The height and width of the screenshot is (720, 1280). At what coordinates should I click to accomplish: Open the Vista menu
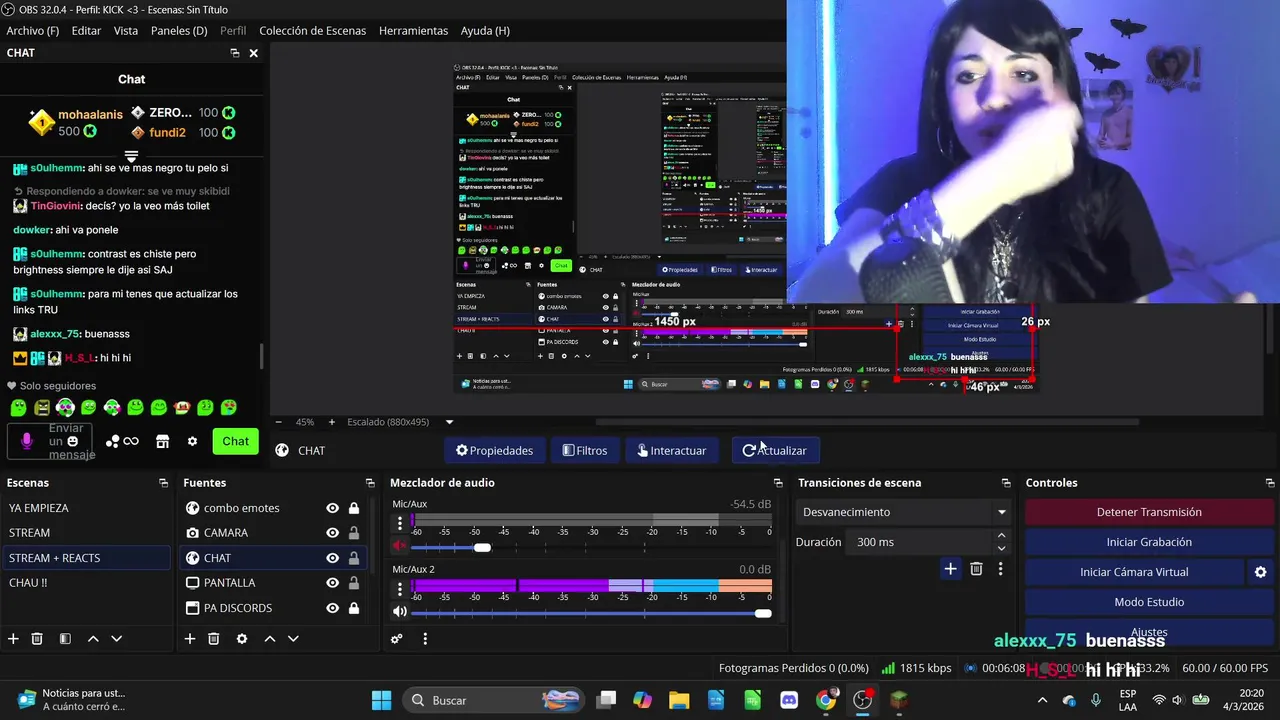[126, 31]
